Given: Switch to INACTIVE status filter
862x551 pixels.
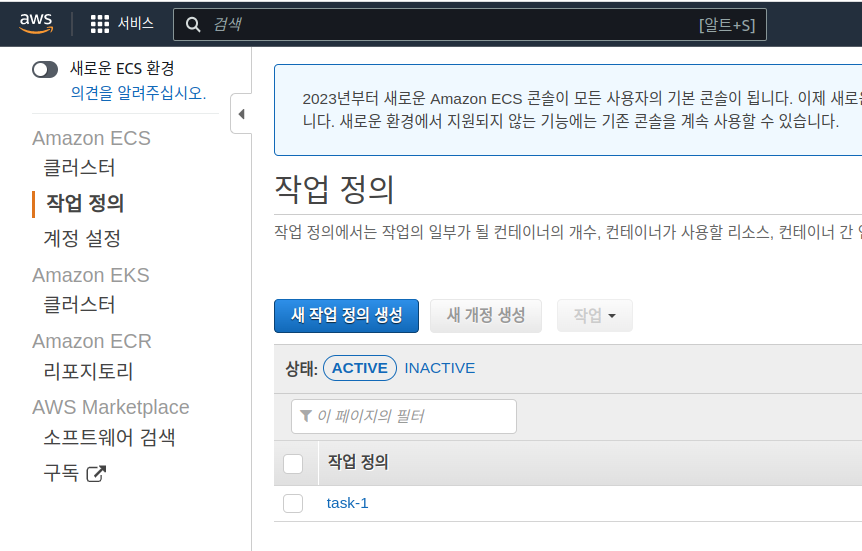Looking at the screenshot, I should [x=440, y=368].
